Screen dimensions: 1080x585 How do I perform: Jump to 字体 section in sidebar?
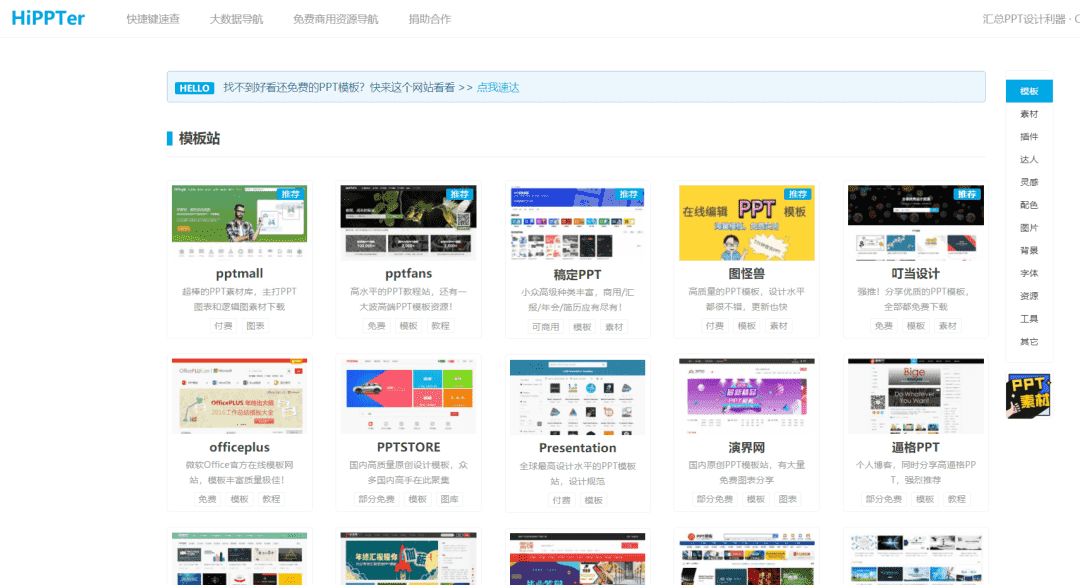pos(1029,273)
